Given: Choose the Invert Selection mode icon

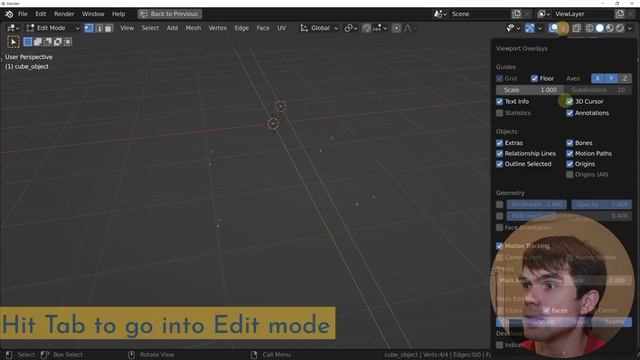Looking at the screenshot, I should (58, 42).
